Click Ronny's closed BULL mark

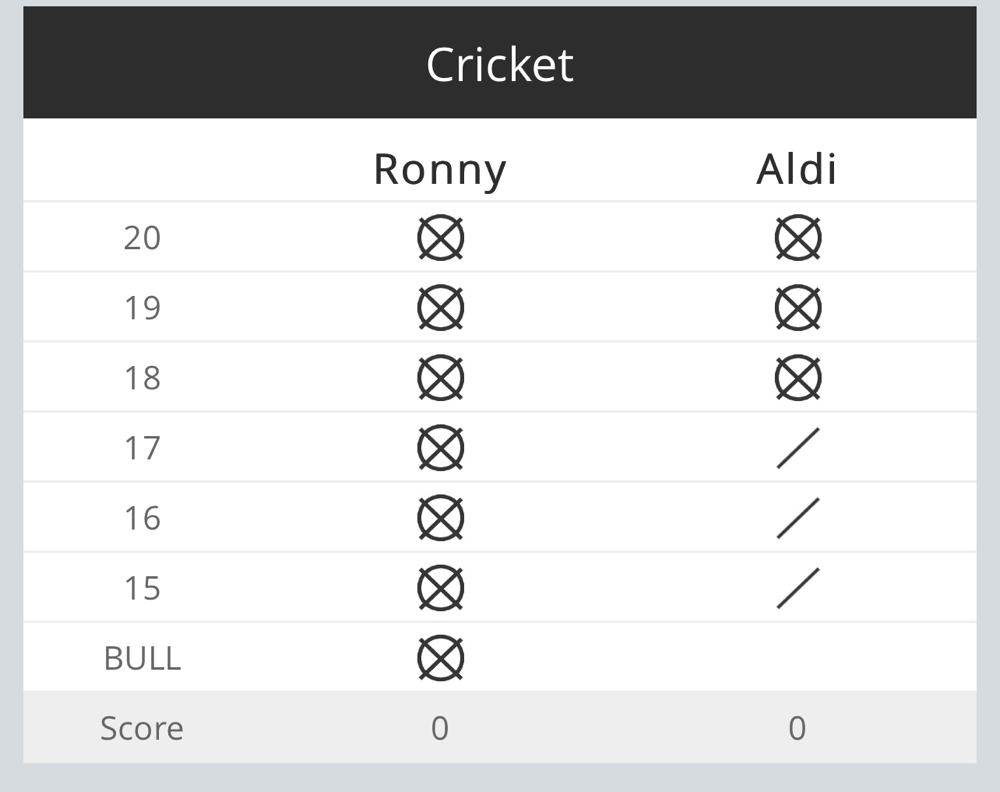[440, 659]
